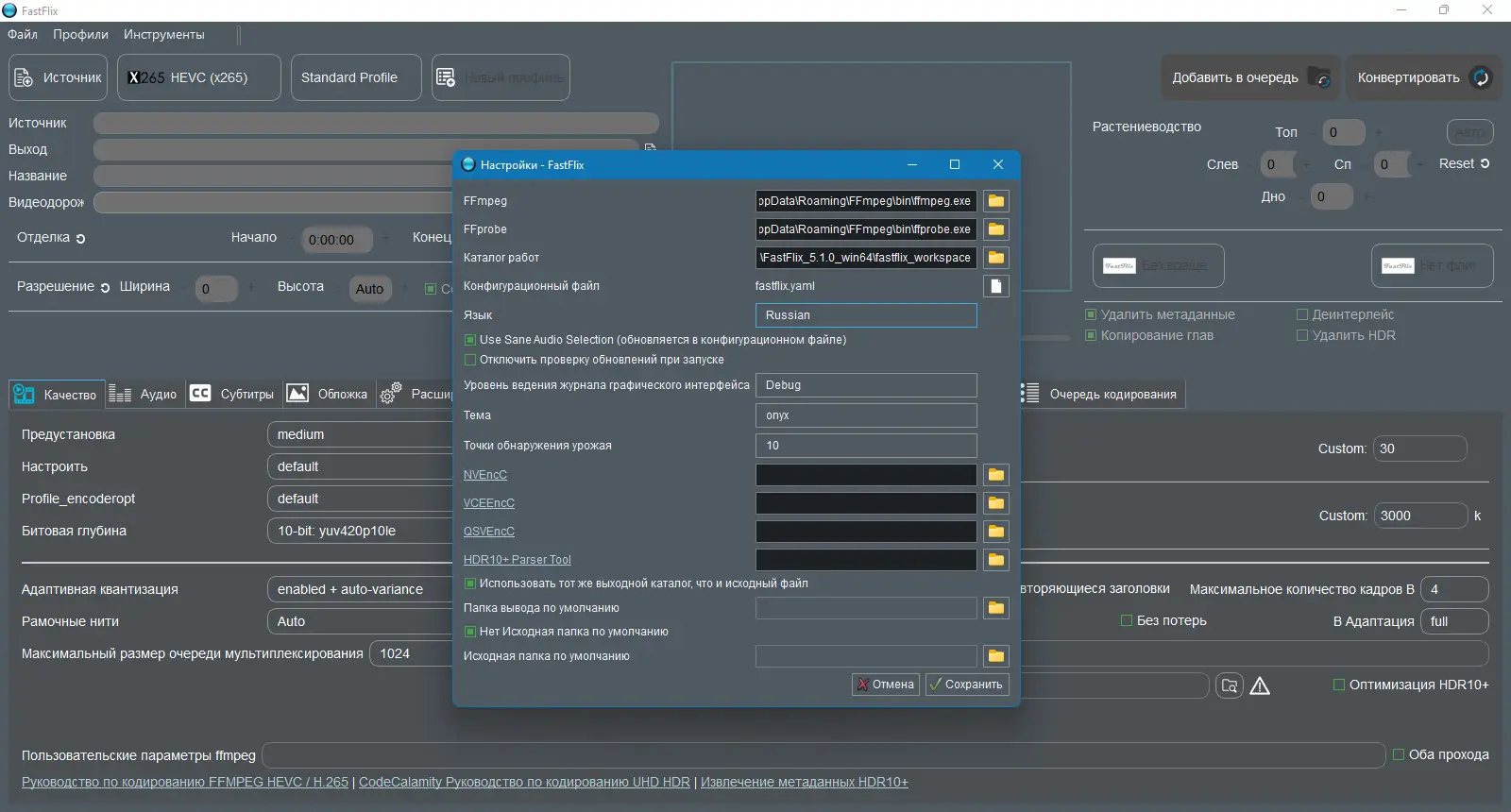Screen dimensions: 1511x812
Task: Enable Отключить проверку обновлений при запуске
Action: tap(470, 360)
